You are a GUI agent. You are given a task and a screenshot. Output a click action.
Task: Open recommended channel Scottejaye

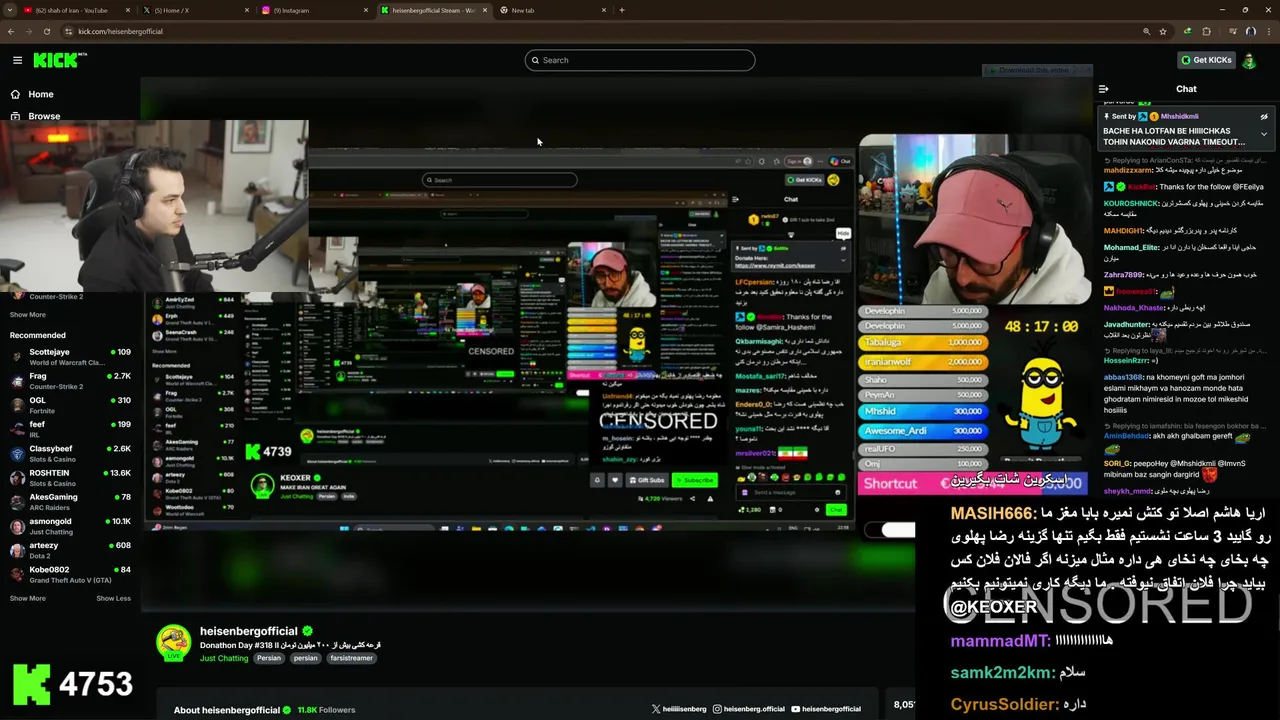click(x=70, y=357)
